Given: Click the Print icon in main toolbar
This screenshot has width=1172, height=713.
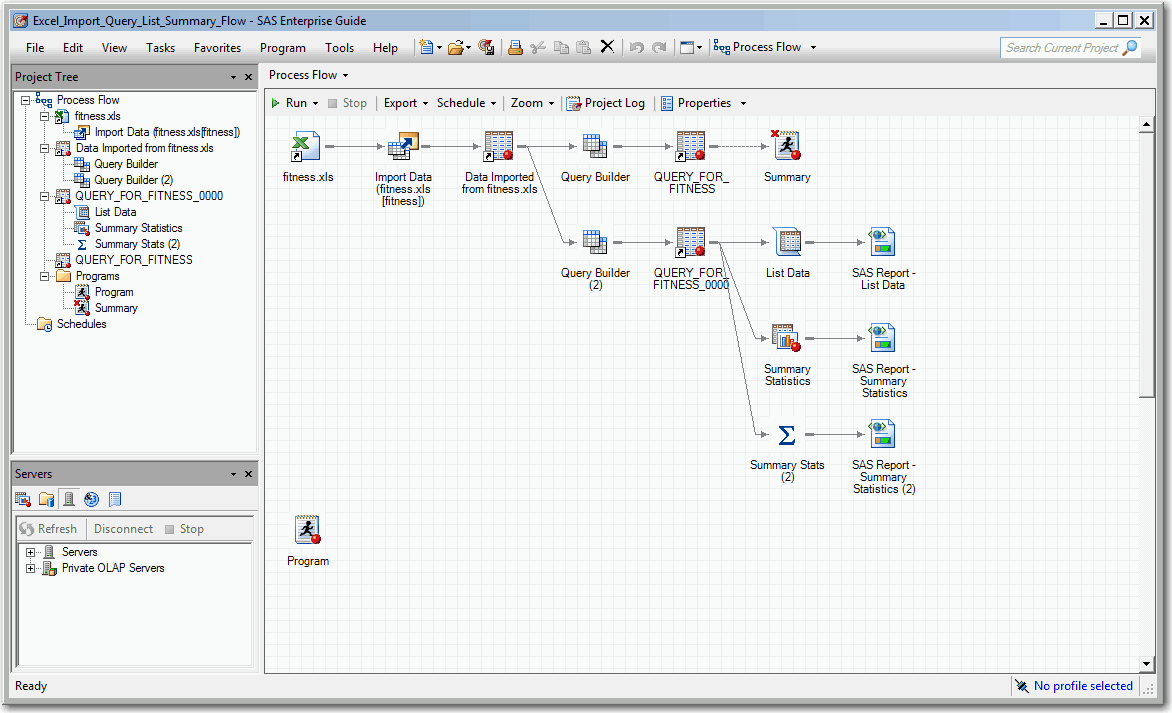Looking at the screenshot, I should (x=515, y=47).
